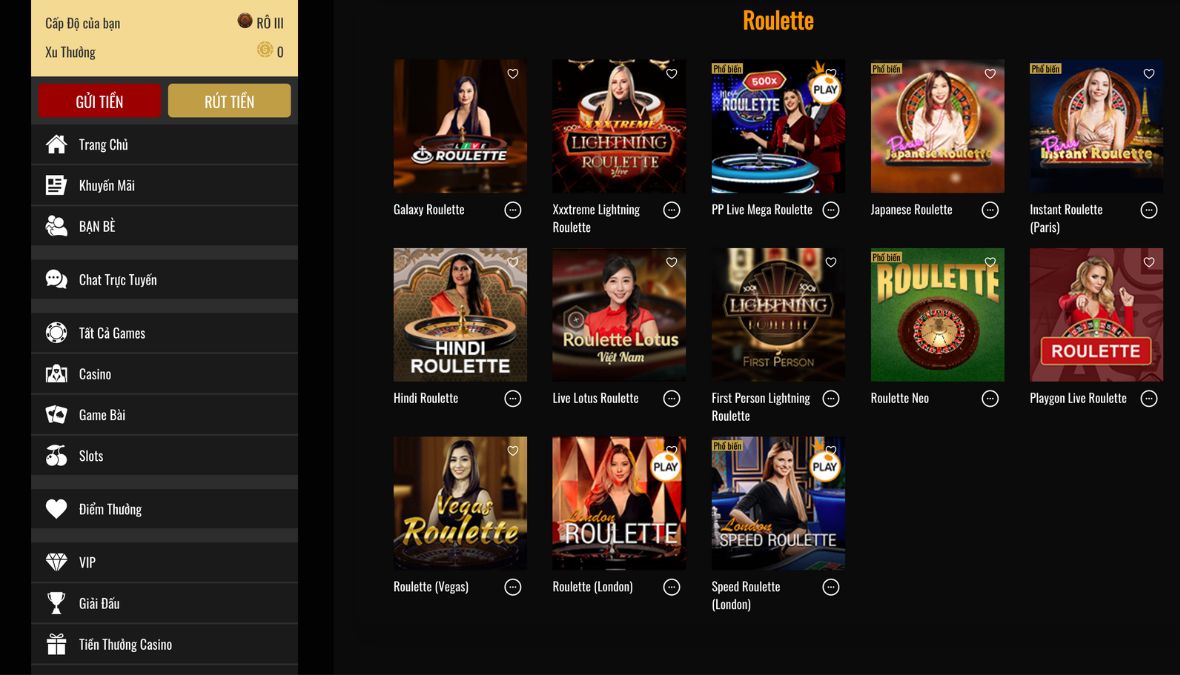Open more options for Japanese Roulette
Image resolution: width=1180 pixels, height=675 pixels.
click(989, 209)
